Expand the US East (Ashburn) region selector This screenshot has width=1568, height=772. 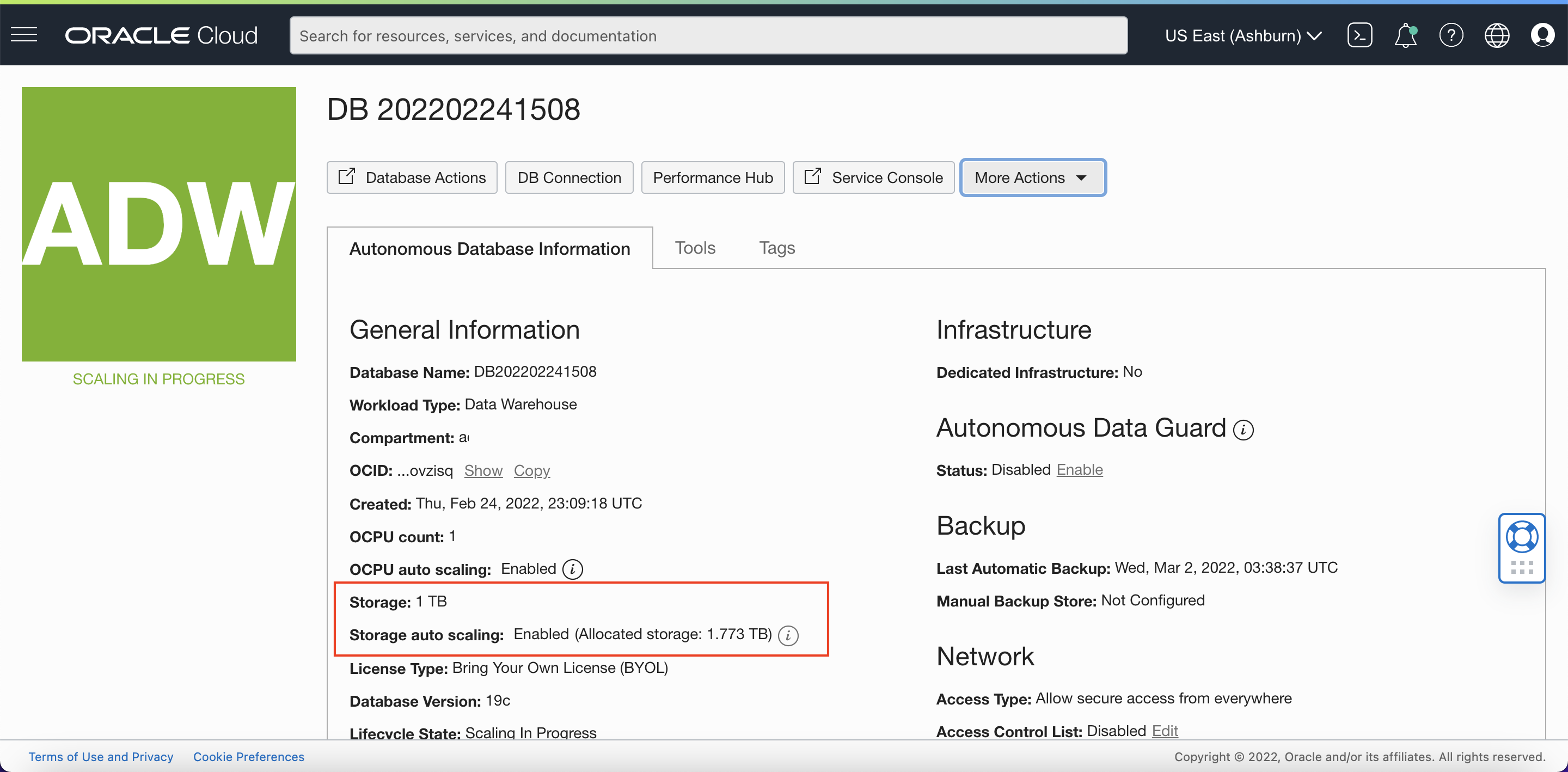(x=1242, y=36)
